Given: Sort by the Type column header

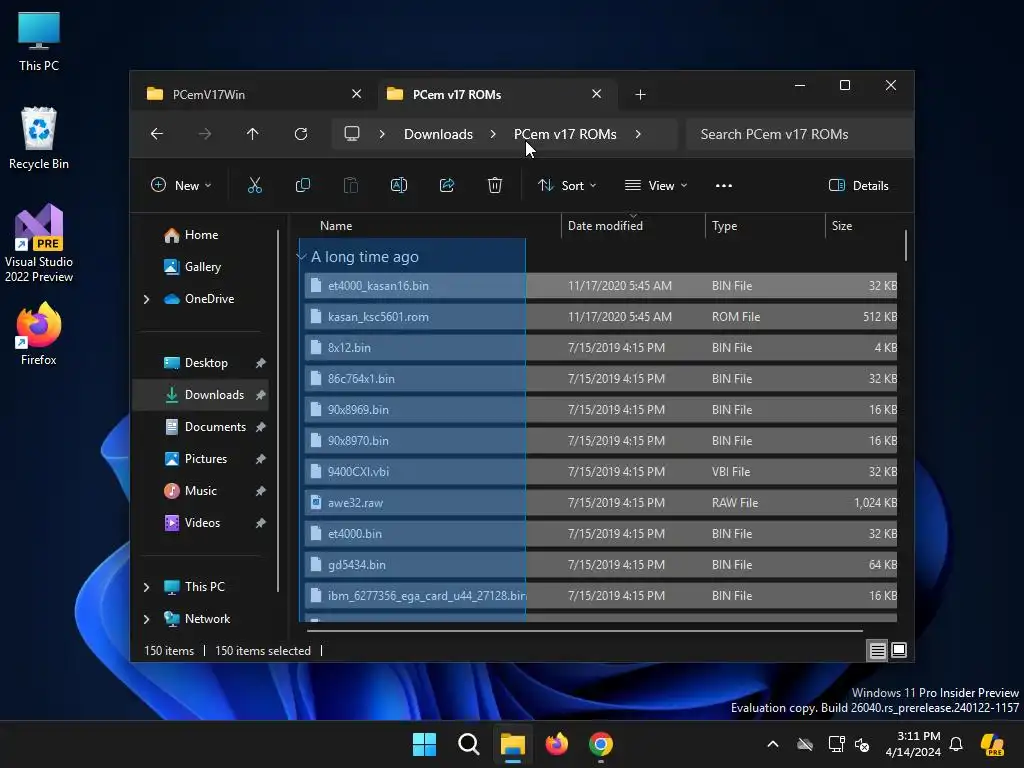Looking at the screenshot, I should coord(724,226).
